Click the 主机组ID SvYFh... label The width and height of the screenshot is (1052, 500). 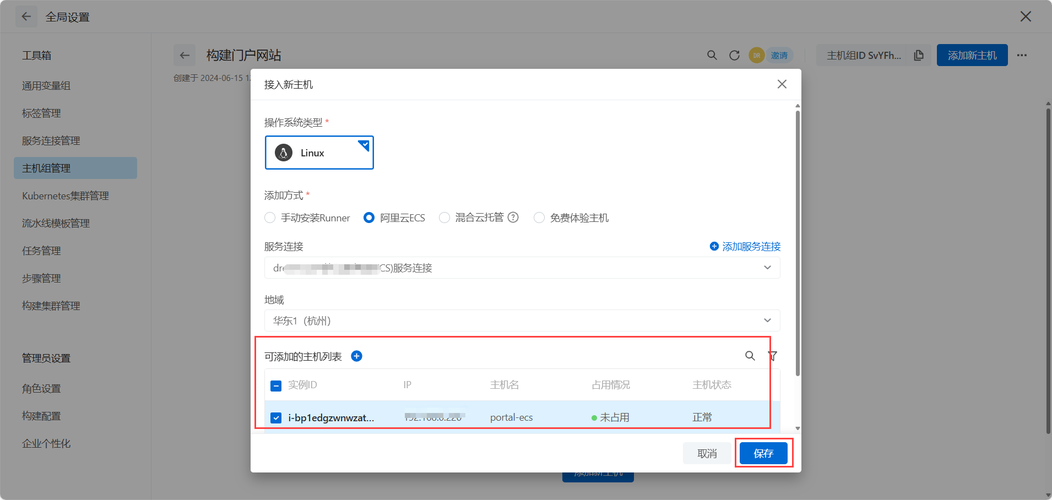(864, 55)
